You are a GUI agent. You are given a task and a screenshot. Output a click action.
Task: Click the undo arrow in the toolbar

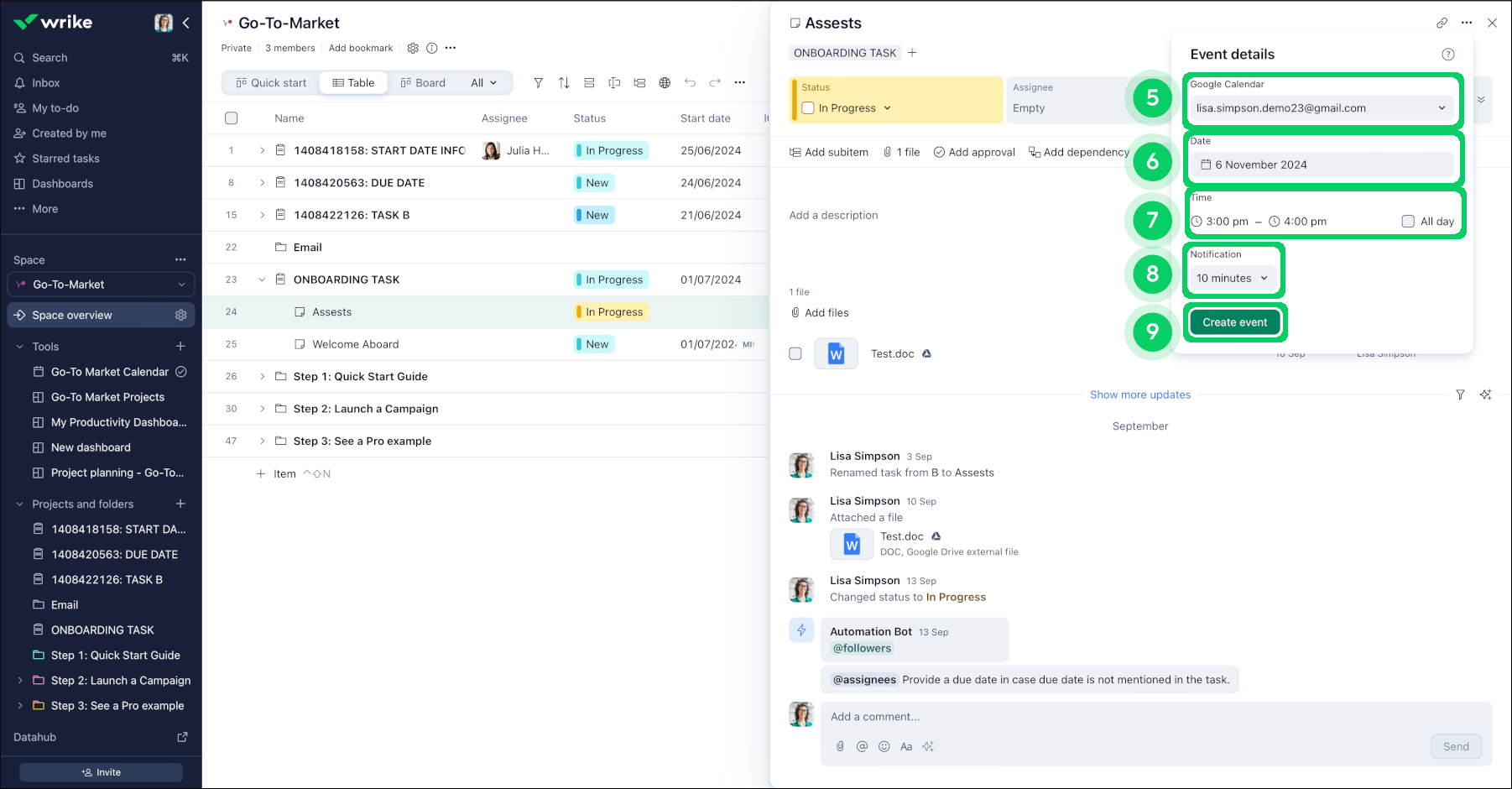point(690,82)
